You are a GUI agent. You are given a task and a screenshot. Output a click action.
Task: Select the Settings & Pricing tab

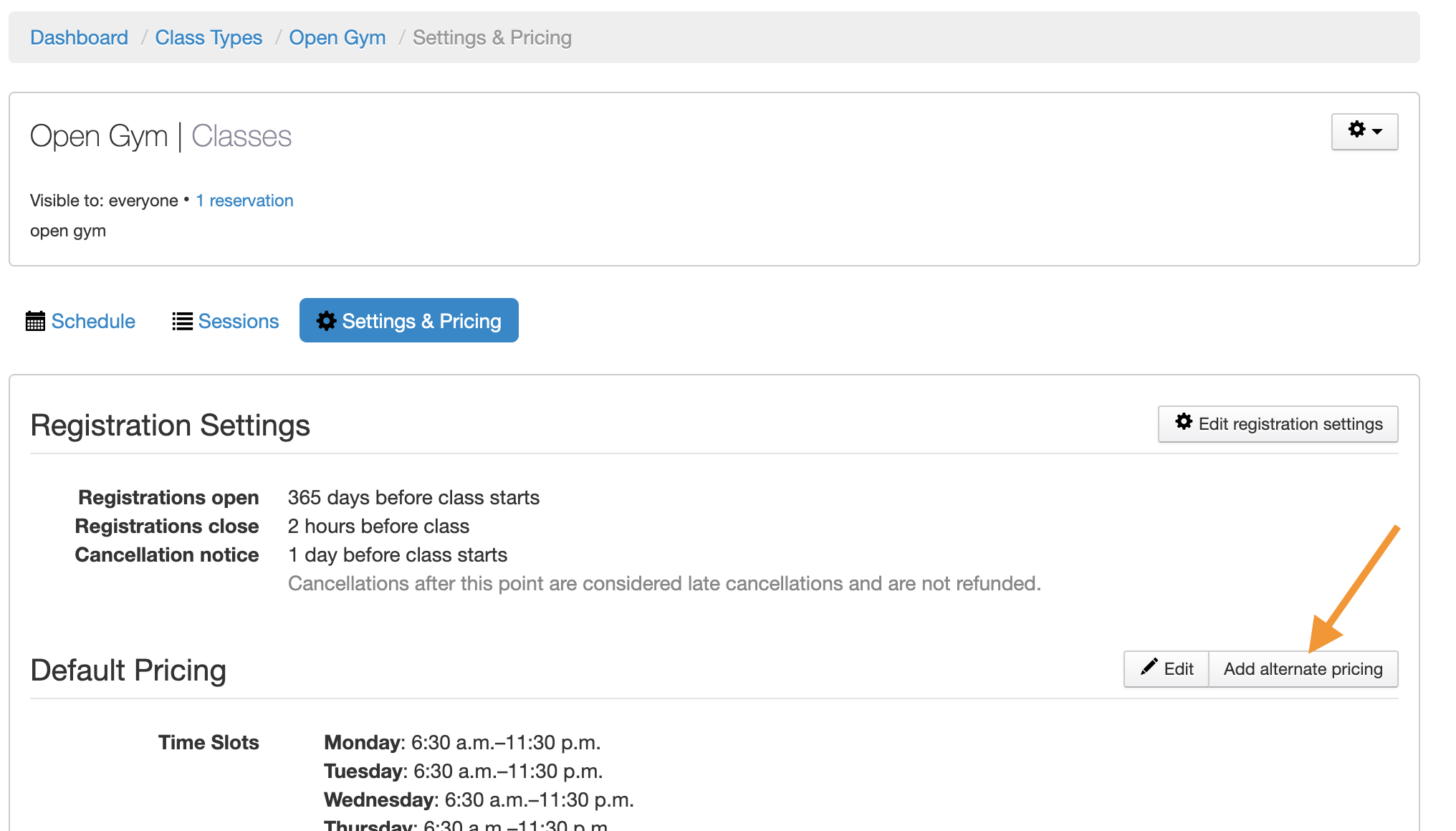pyautogui.click(x=421, y=321)
